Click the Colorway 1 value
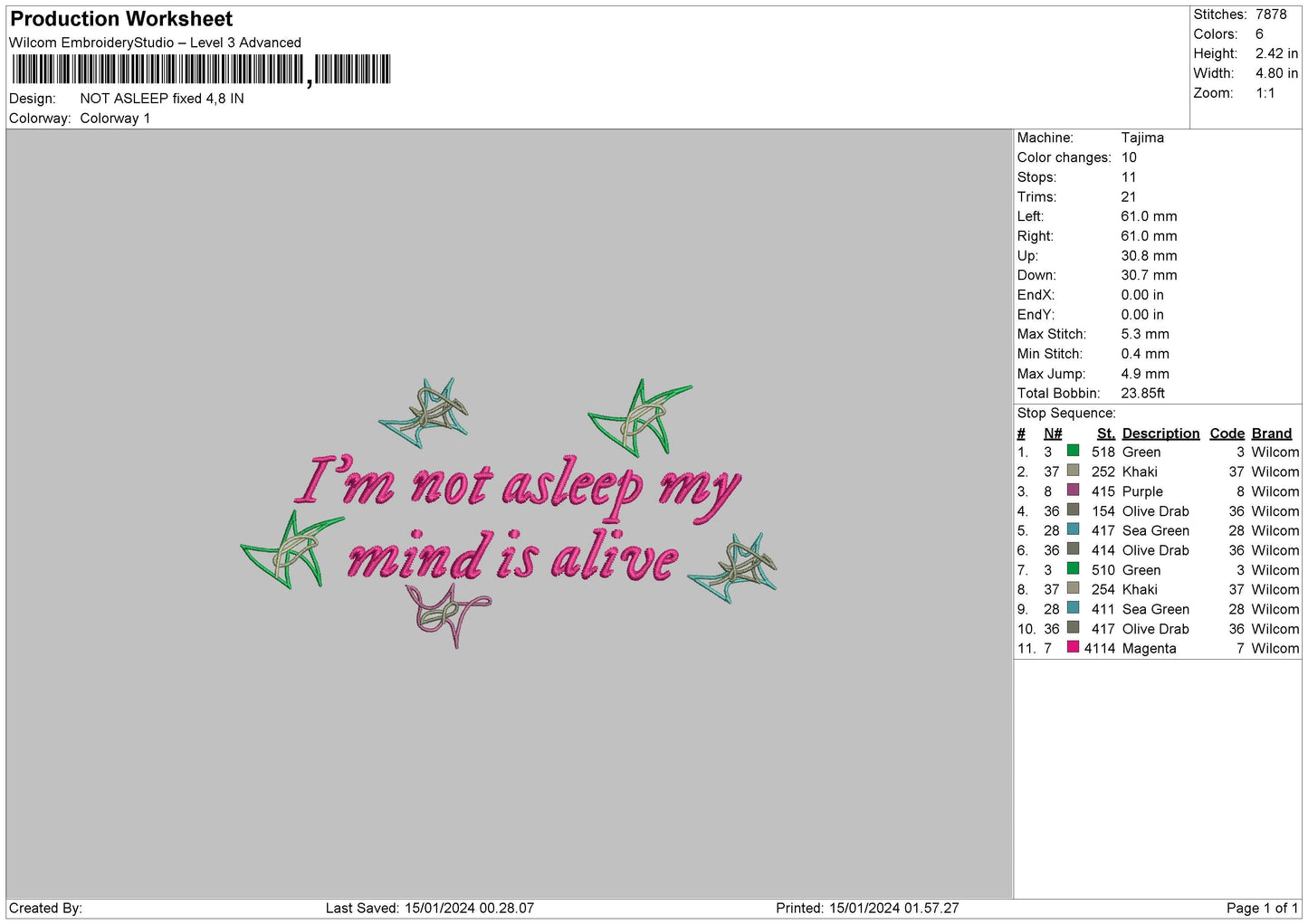Image resolution: width=1308 pixels, height=924 pixels. pos(115,119)
